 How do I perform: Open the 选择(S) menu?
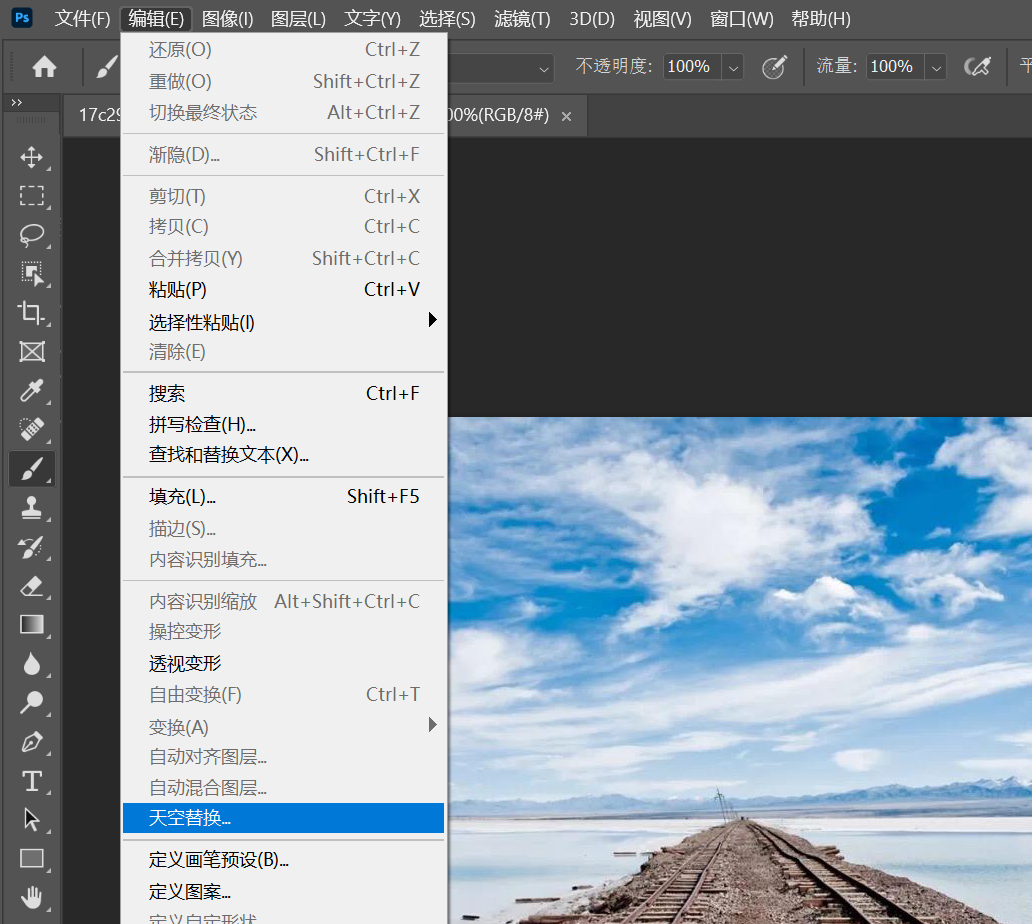click(x=447, y=18)
